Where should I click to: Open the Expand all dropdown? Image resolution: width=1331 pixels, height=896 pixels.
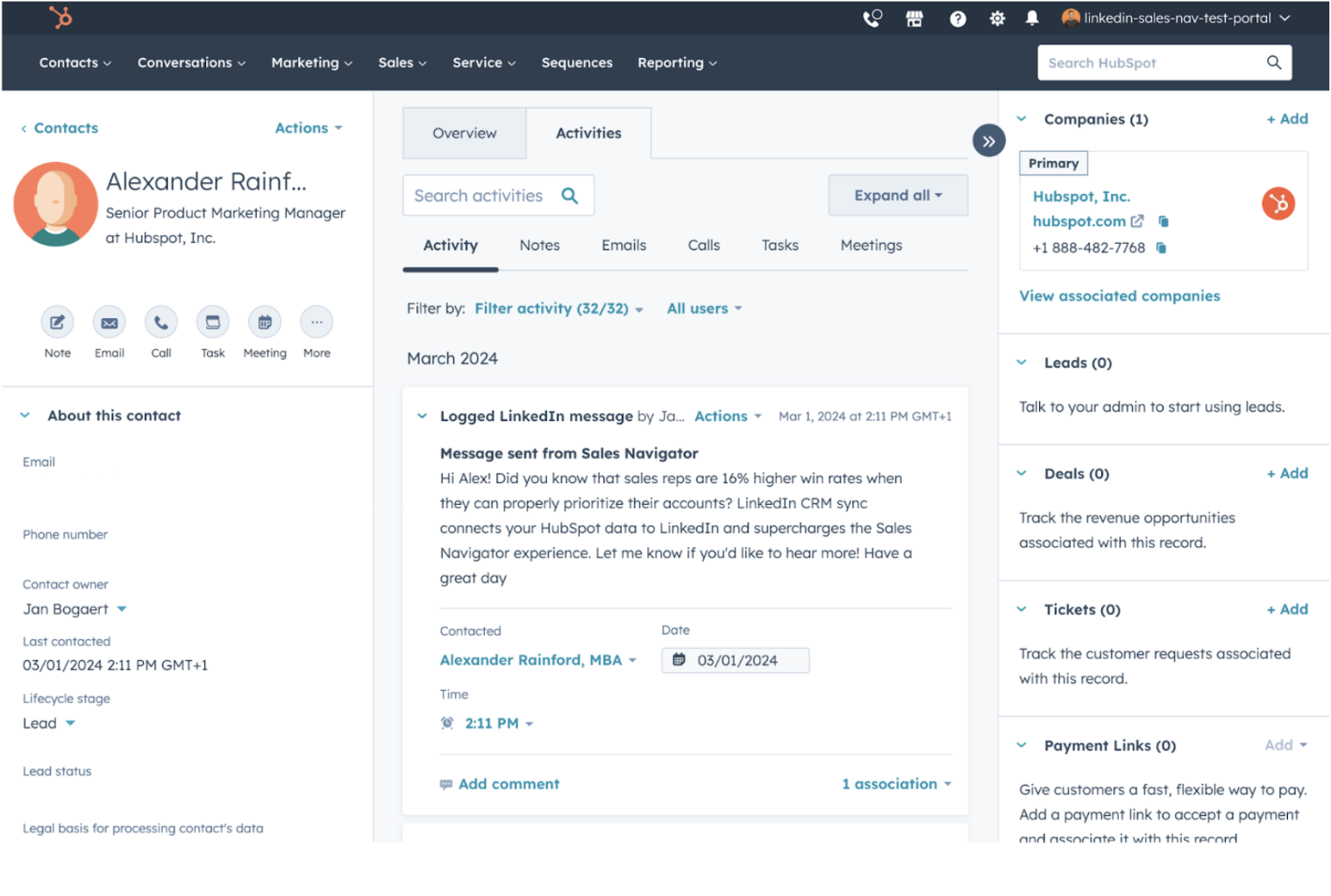pyautogui.click(x=898, y=196)
